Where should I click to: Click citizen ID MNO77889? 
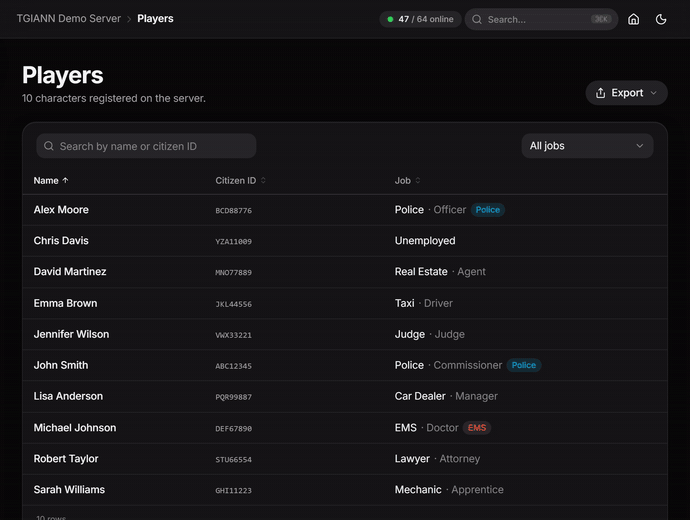[234, 273]
